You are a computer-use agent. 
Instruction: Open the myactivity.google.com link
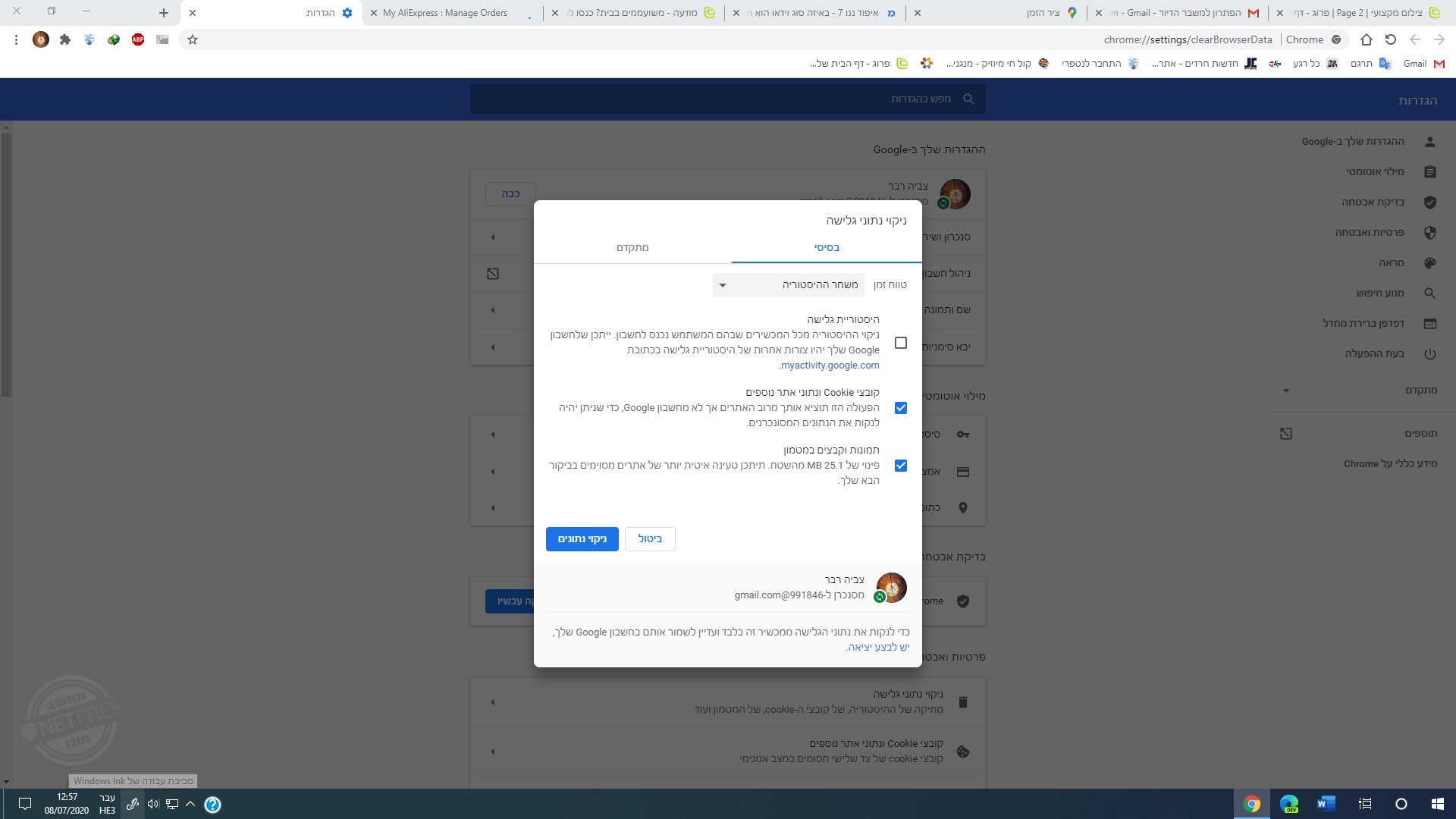click(x=830, y=366)
